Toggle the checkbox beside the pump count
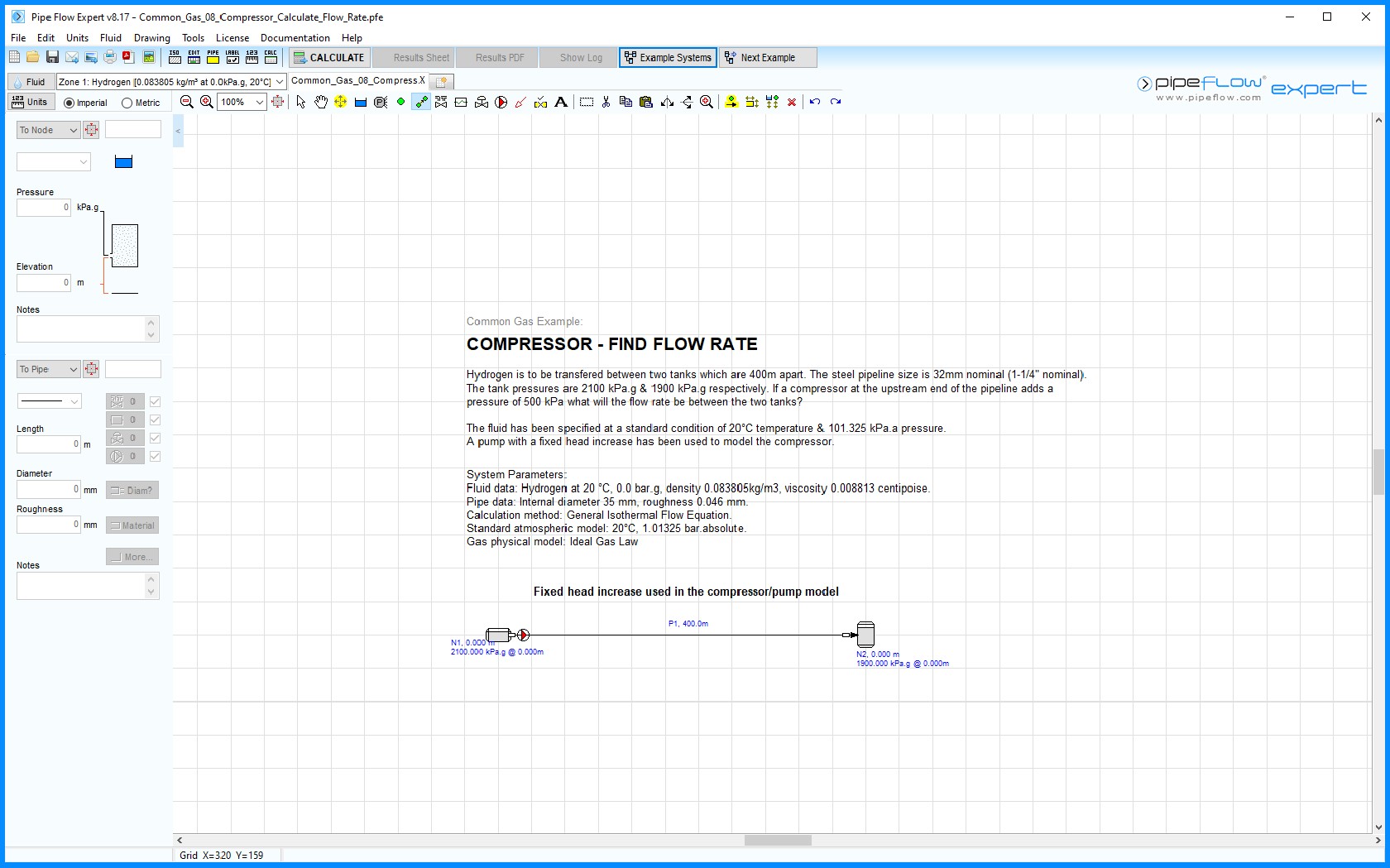1390x868 pixels. 155,456
